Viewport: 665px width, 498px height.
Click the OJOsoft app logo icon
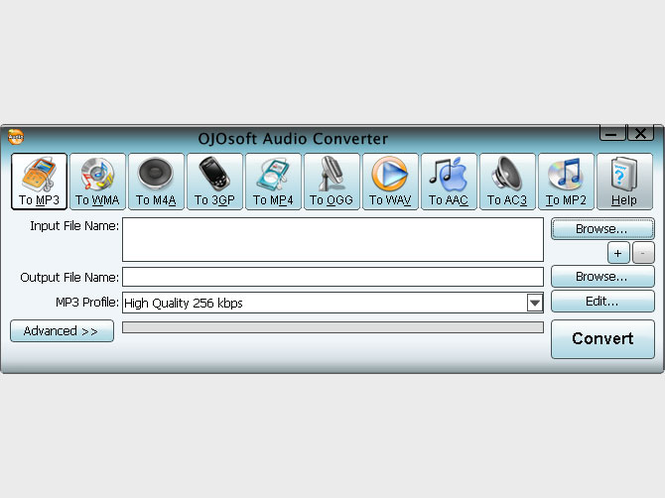tap(16, 137)
